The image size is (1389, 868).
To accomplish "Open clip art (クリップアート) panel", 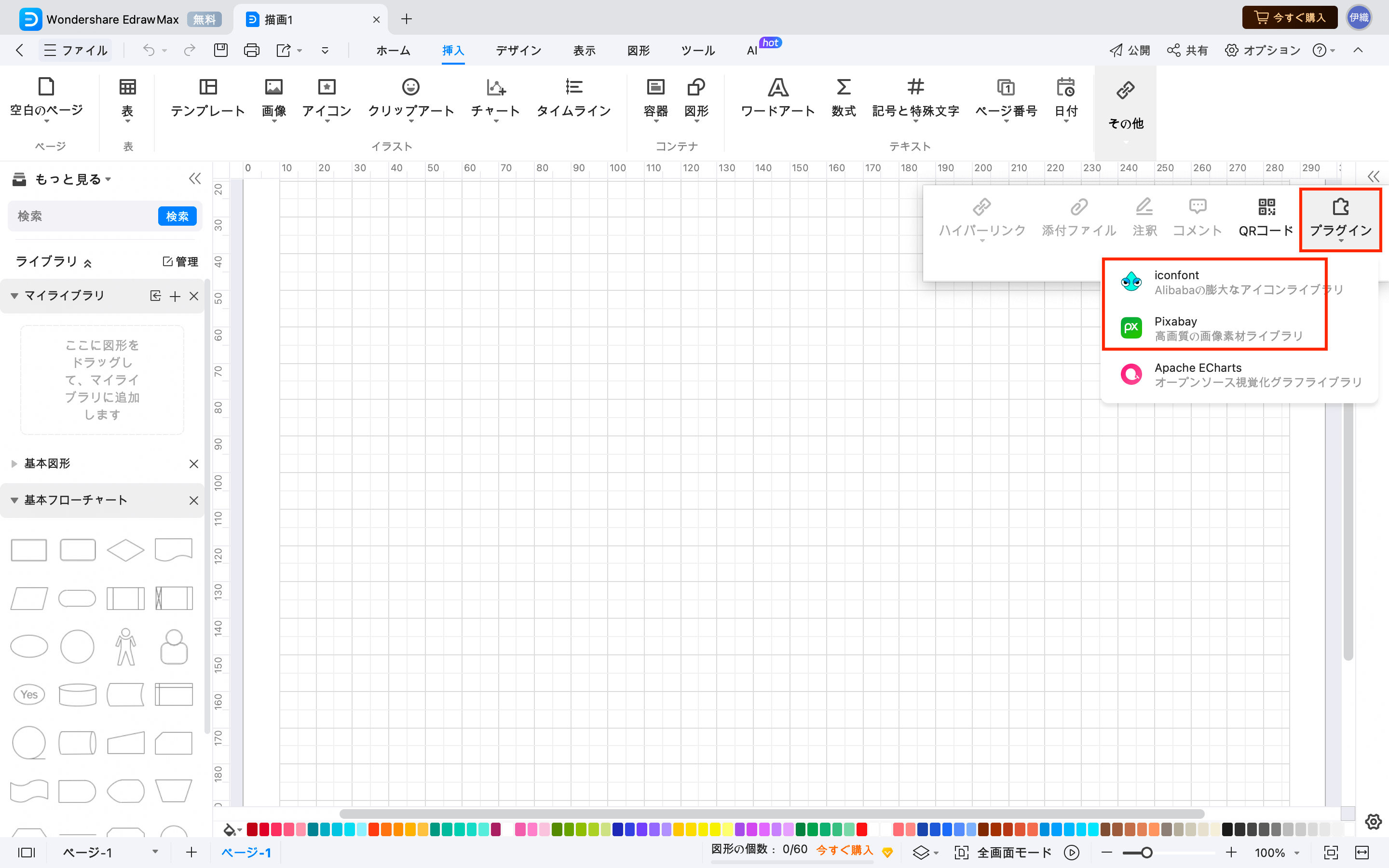I will pos(411,99).
